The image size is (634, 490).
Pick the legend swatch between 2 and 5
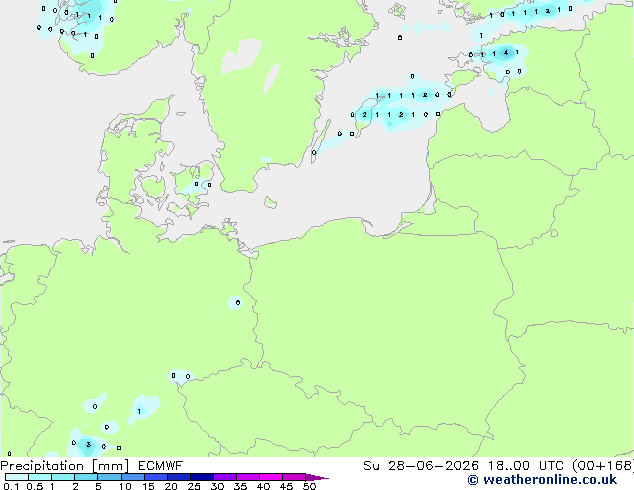coord(86,477)
